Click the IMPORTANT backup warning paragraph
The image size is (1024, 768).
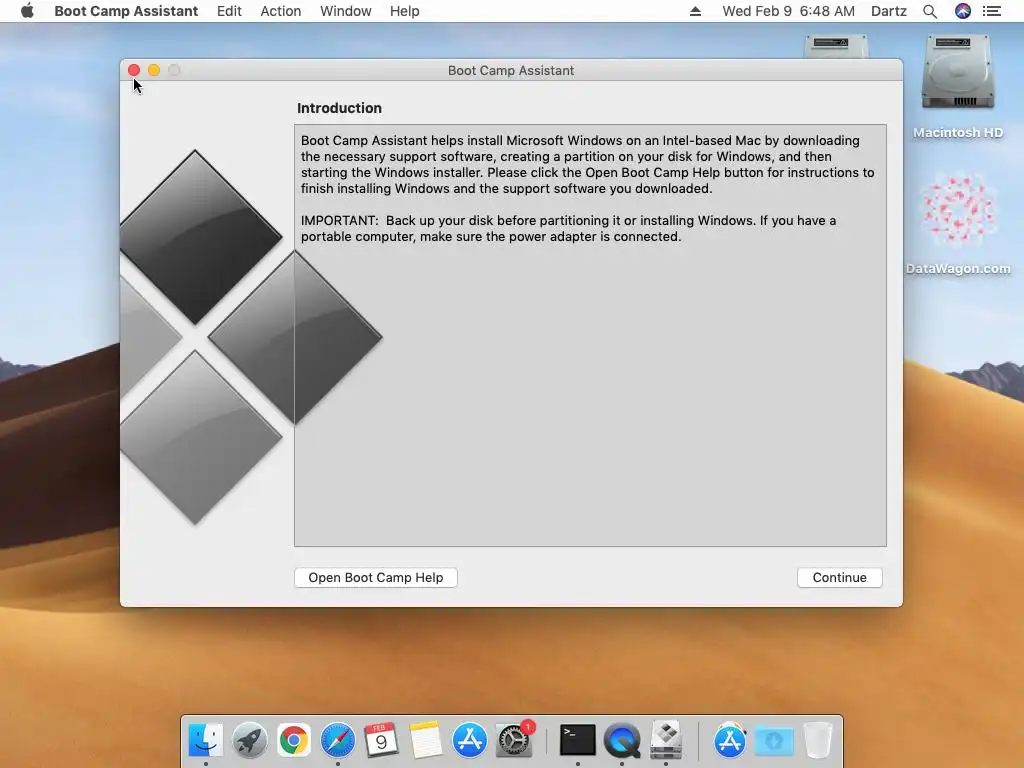[568, 229]
